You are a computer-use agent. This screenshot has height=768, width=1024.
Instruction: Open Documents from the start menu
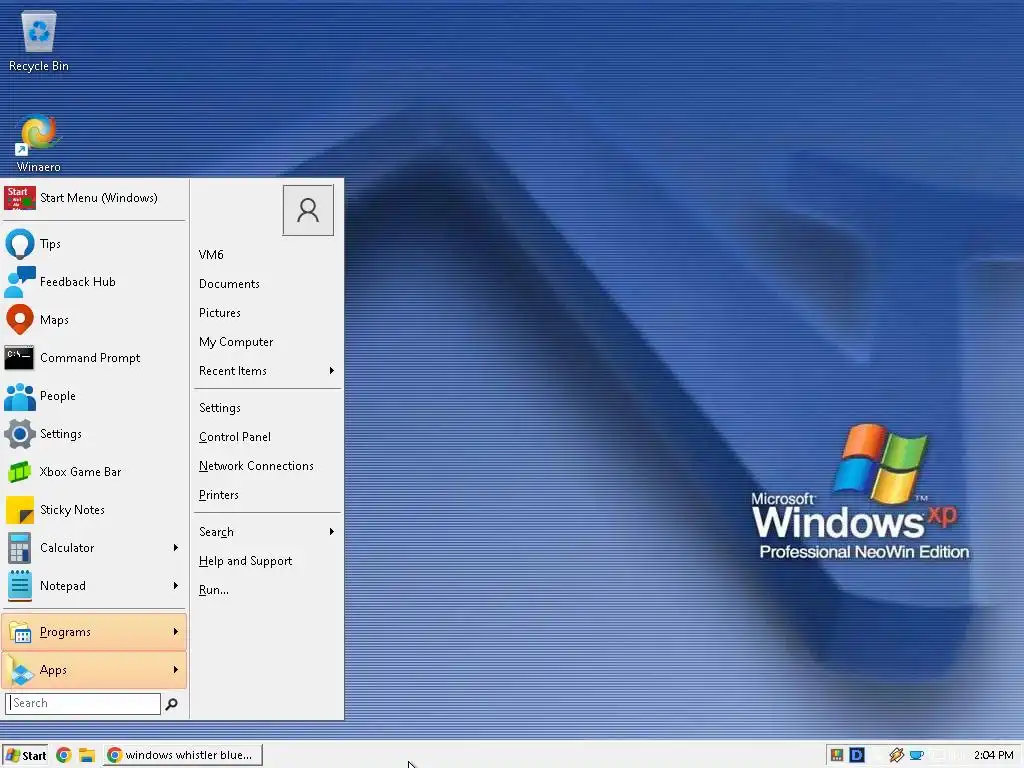tap(267, 284)
